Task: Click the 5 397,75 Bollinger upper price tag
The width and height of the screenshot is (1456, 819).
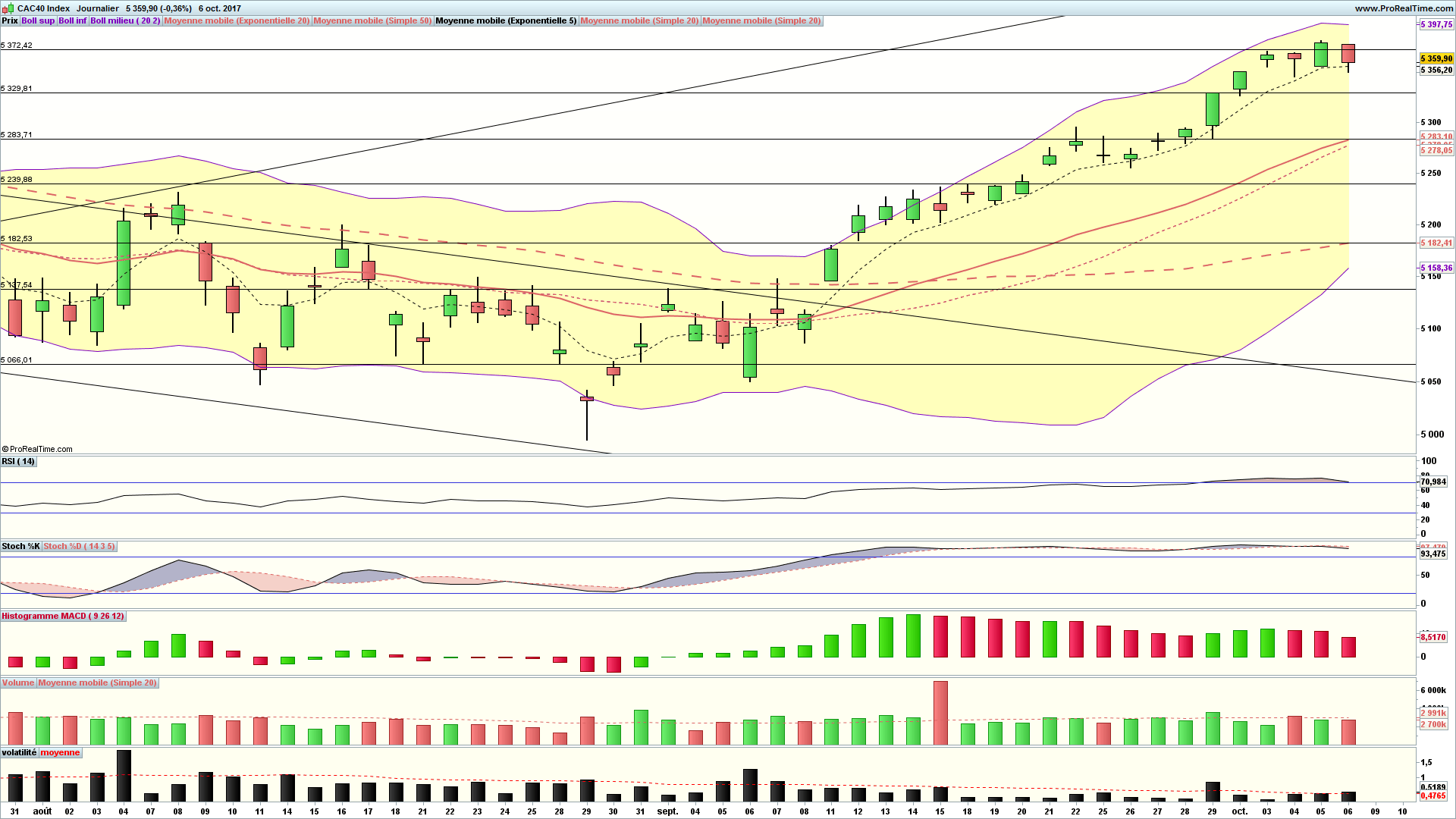Action: tap(1436, 24)
